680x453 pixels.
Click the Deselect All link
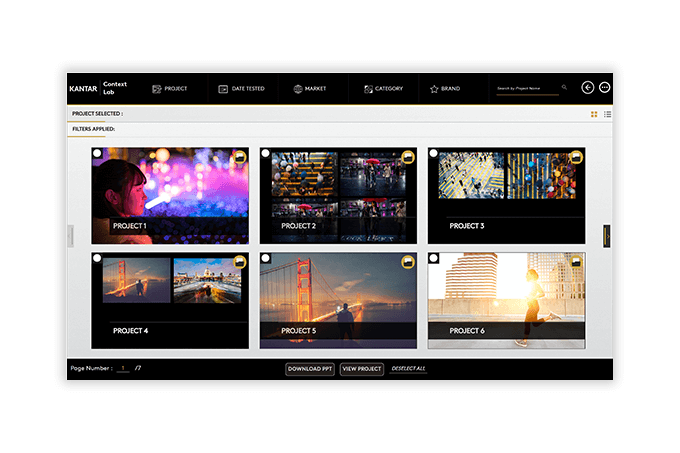(408, 369)
